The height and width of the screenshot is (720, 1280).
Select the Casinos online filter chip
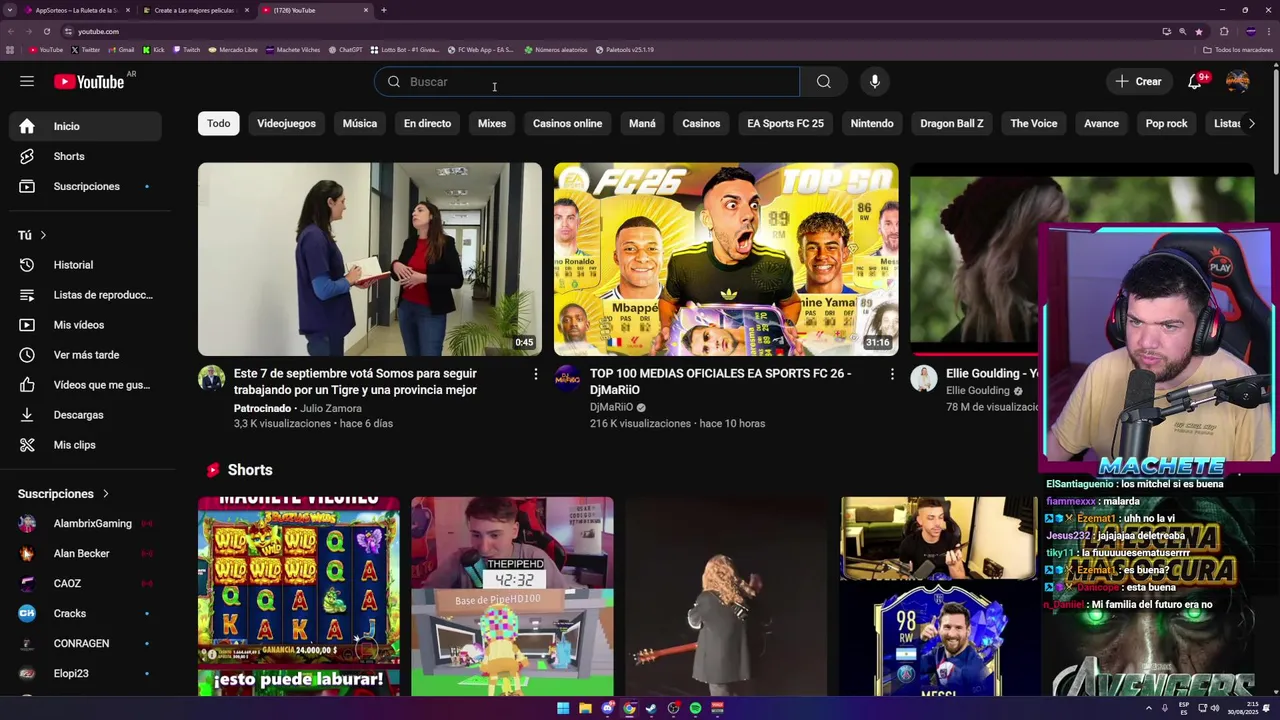(567, 124)
